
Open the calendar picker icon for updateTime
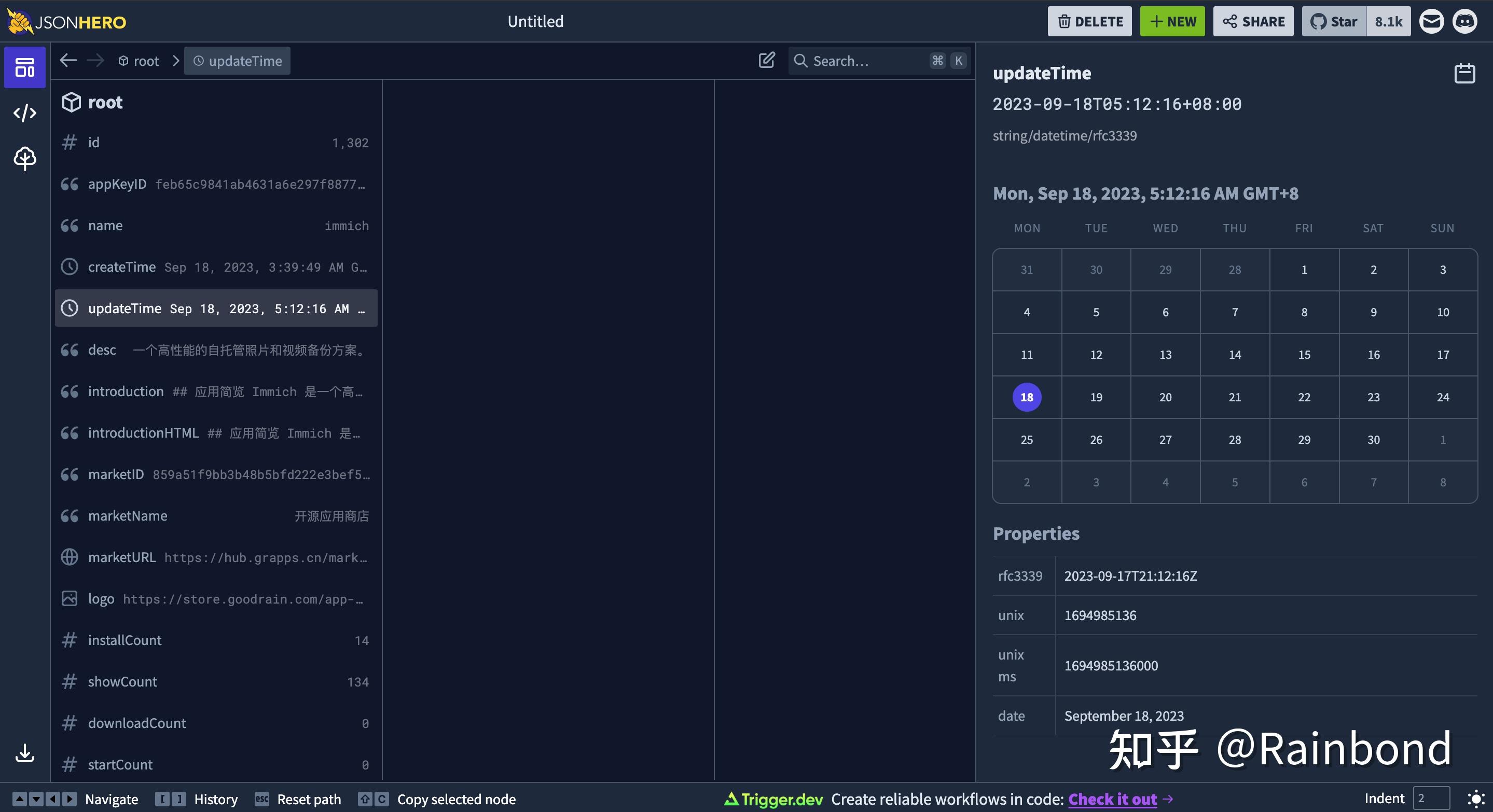(x=1464, y=73)
